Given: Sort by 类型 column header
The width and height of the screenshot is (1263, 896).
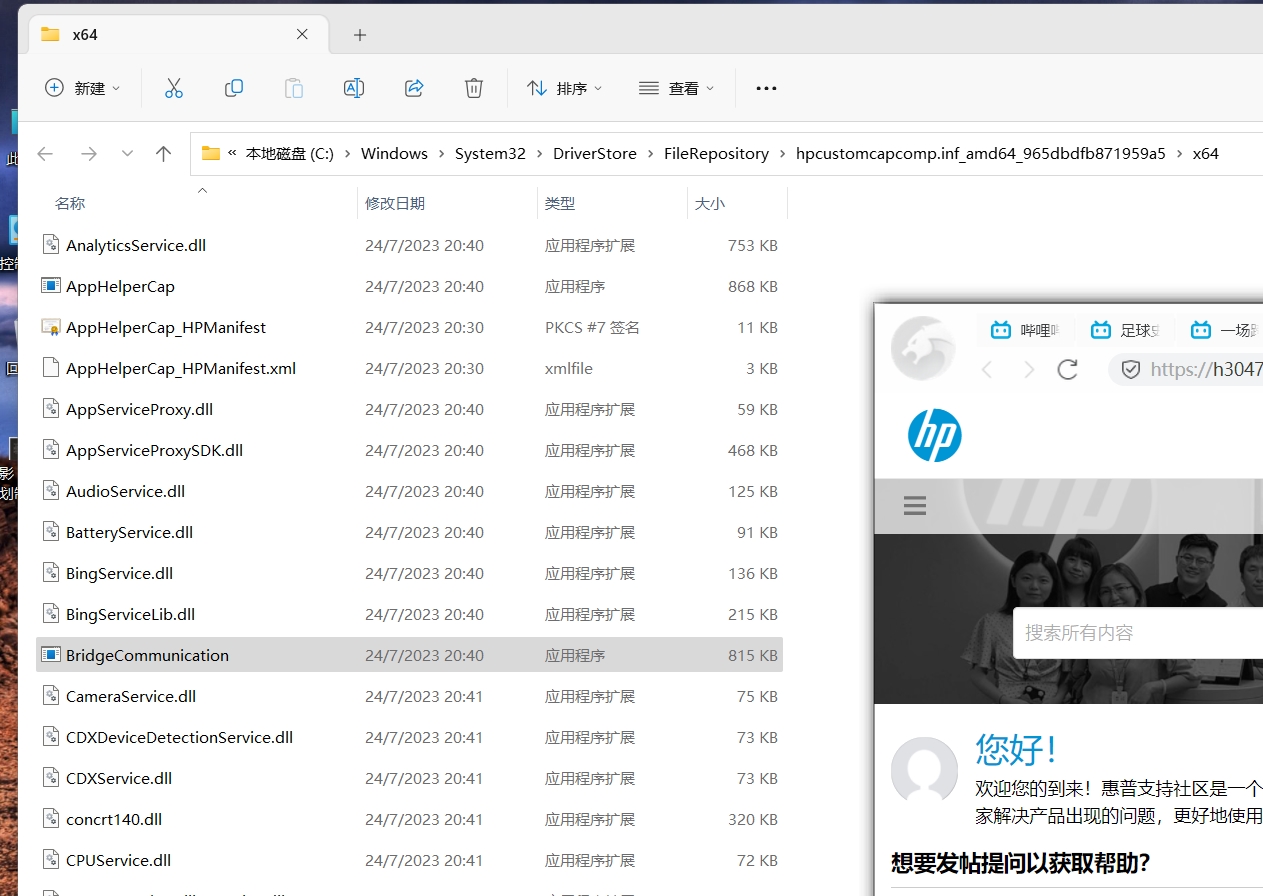Looking at the screenshot, I should (560, 203).
